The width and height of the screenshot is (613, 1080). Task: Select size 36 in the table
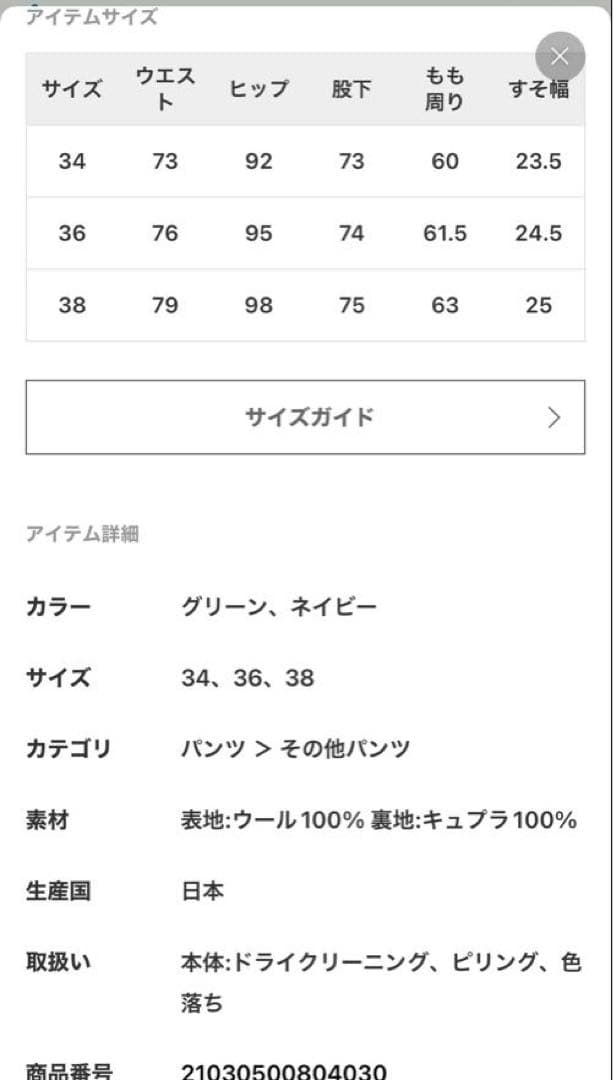tap(71, 233)
